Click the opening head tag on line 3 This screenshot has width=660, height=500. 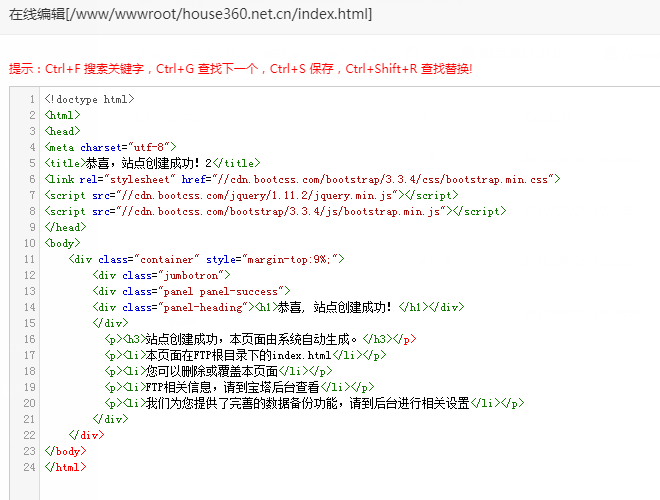(x=62, y=131)
